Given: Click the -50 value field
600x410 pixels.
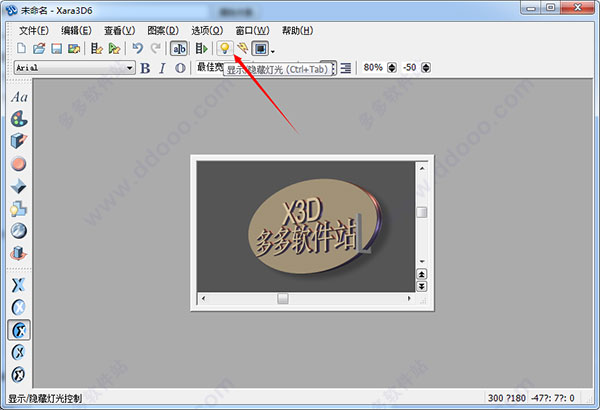Looking at the screenshot, I should (x=410, y=67).
